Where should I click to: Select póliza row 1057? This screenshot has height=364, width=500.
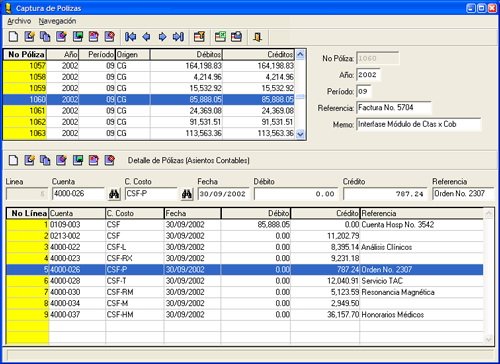(149, 66)
